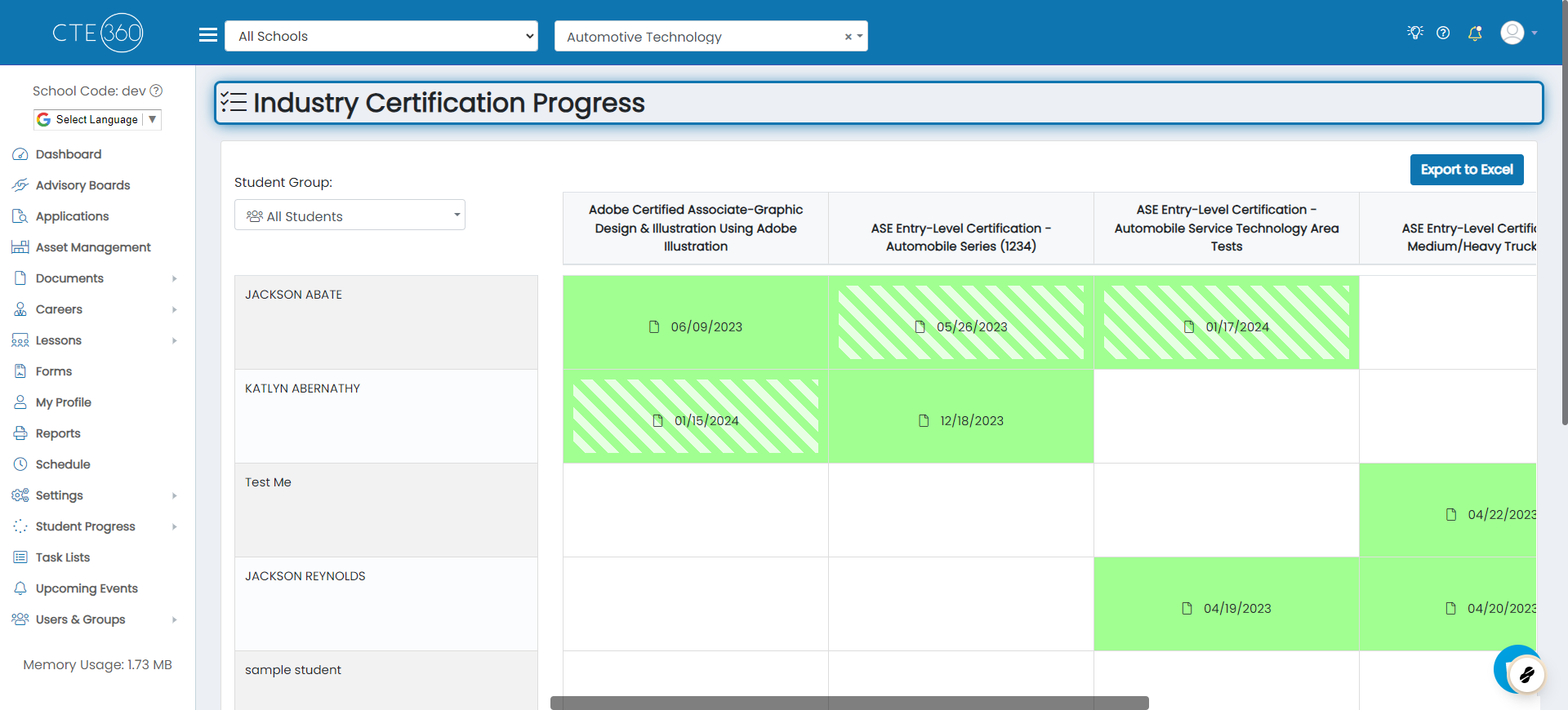Open document icon beside 01/15/2024

658,420
